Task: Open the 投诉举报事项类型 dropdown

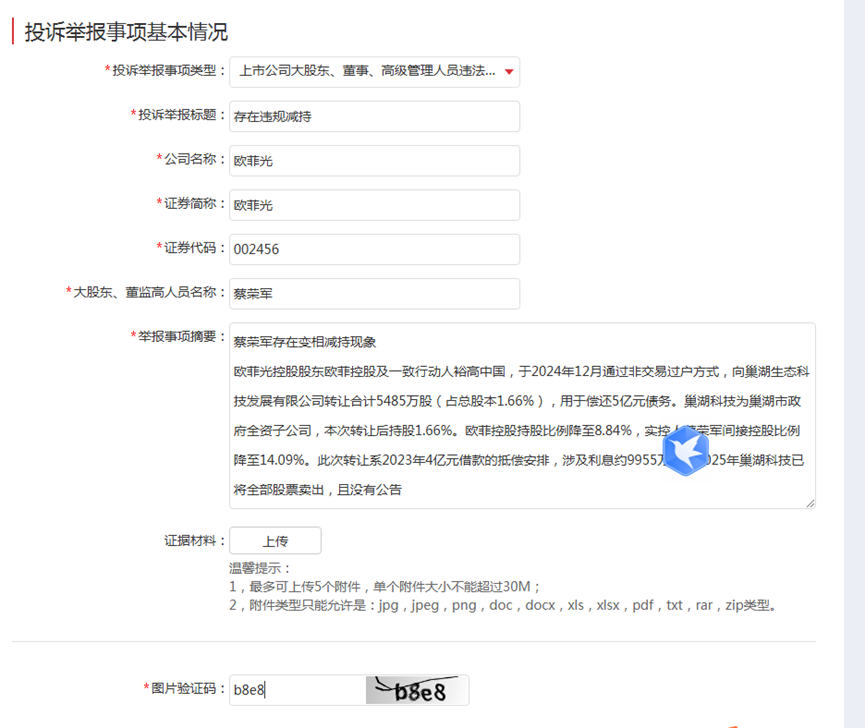Action: tap(375, 72)
